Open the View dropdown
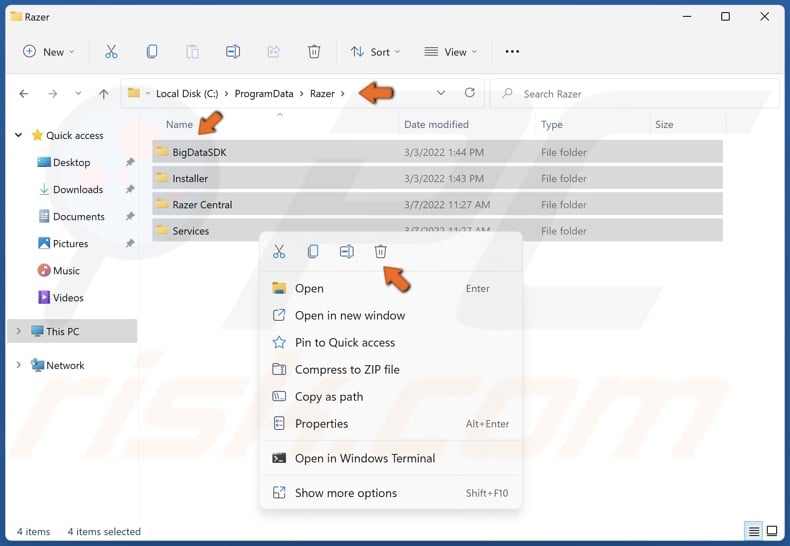This screenshot has height=546, width=790. point(450,52)
